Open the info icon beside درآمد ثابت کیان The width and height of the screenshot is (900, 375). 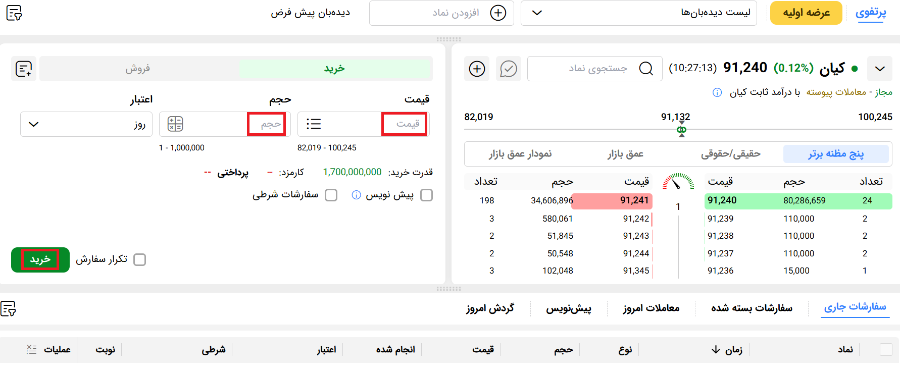(x=717, y=92)
